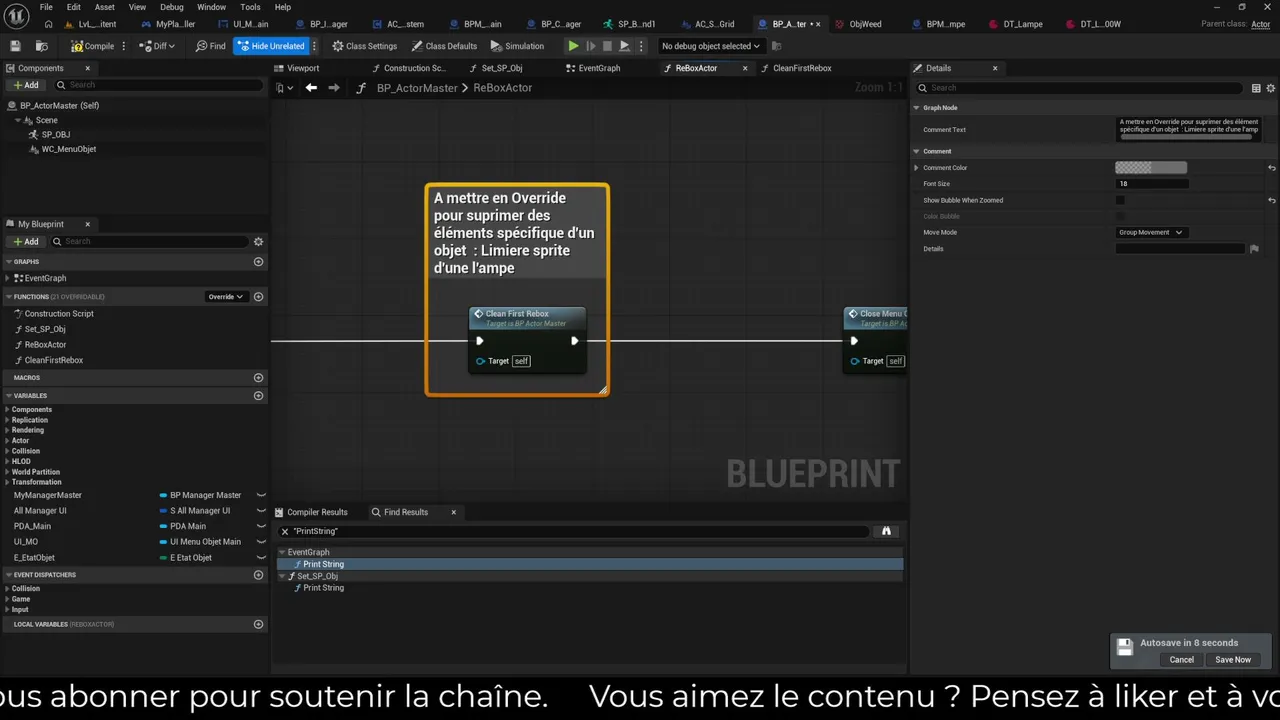This screenshot has height=720, width=1280.
Task: Compile the blueprint
Action: tap(93, 46)
